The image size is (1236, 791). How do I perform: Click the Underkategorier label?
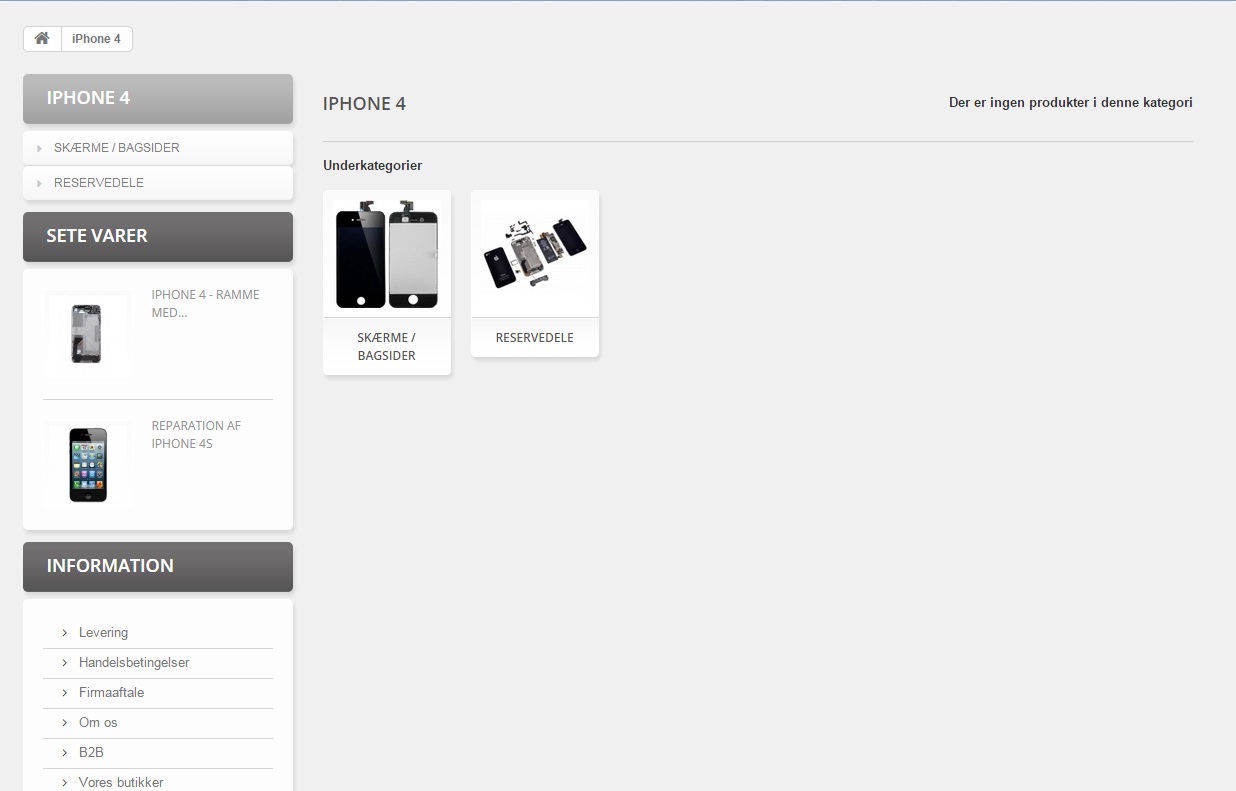(372, 165)
